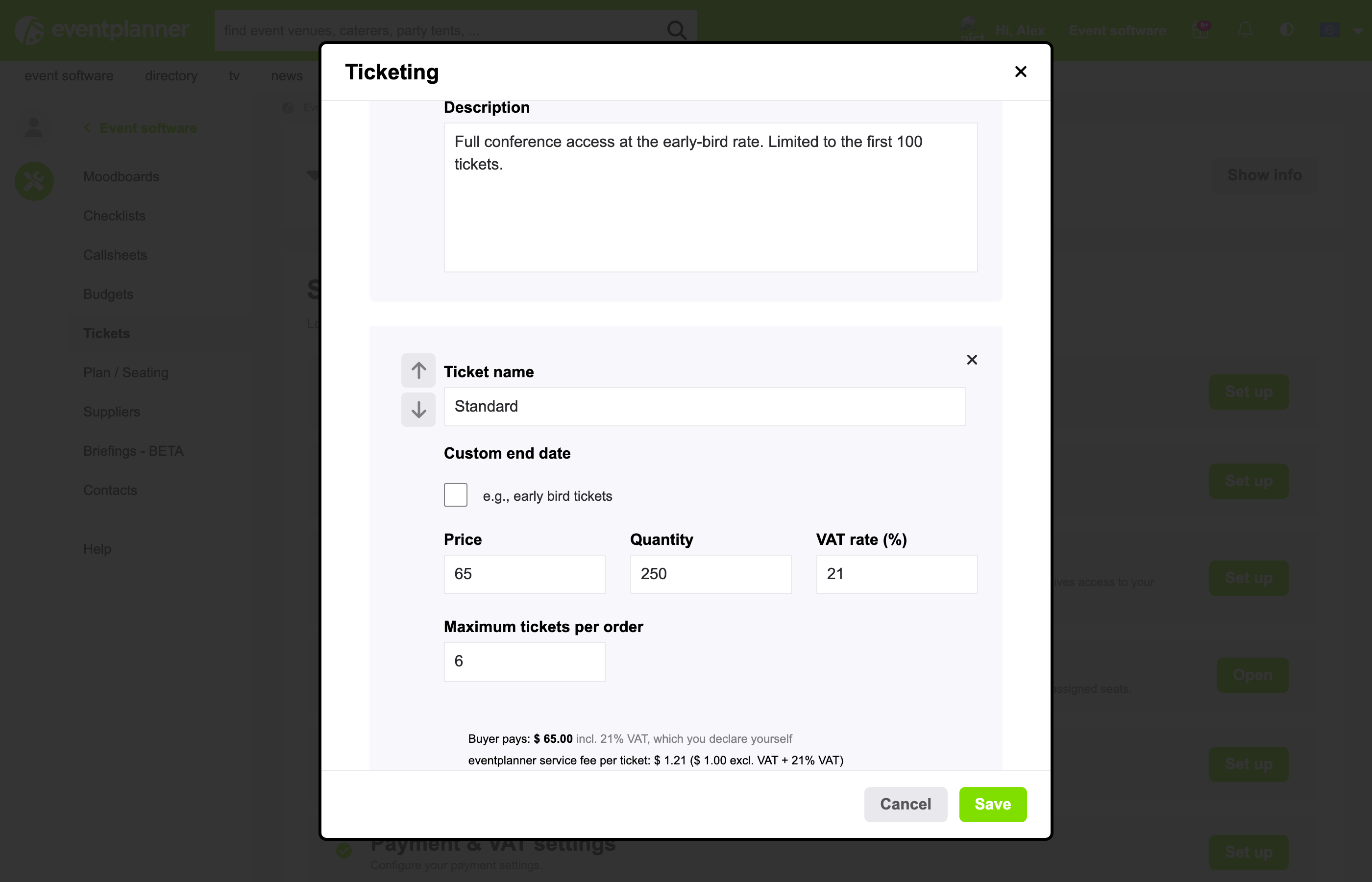This screenshot has width=1372, height=882.
Task: Enable custom end date checkbox
Action: (455, 495)
